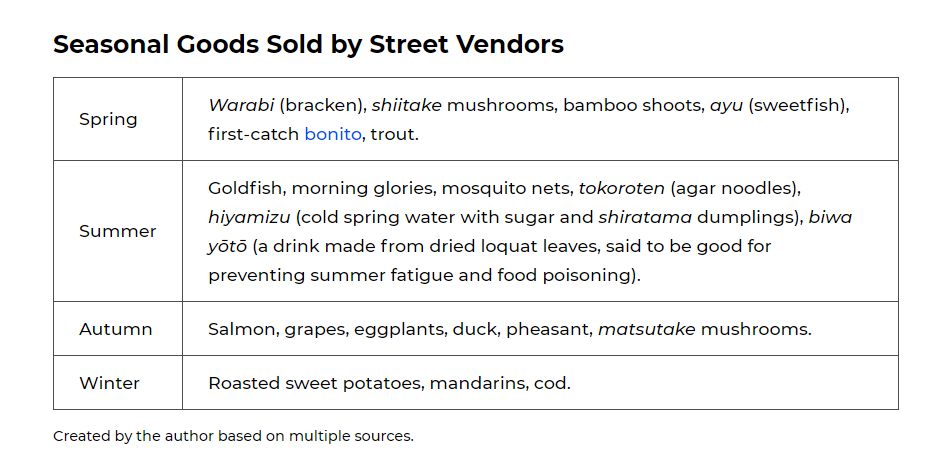Screen dimensions: 948x464
Task: Click the italic word ayu
Action: click(726, 106)
